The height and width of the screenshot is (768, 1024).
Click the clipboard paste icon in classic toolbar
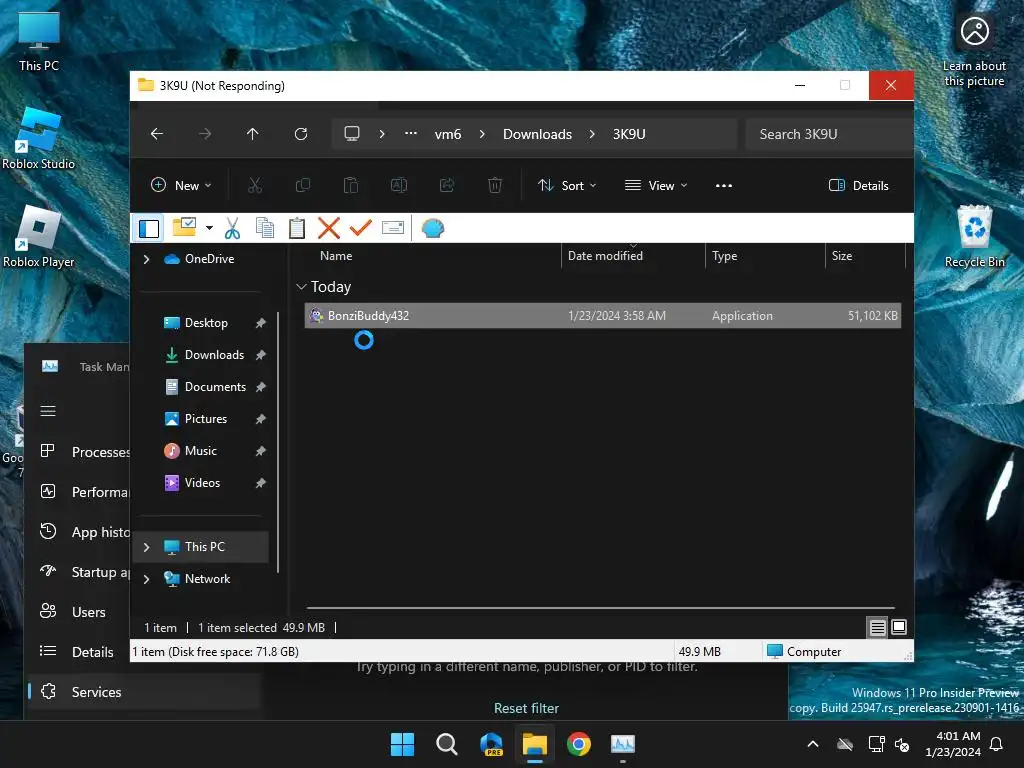click(x=296, y=228)
